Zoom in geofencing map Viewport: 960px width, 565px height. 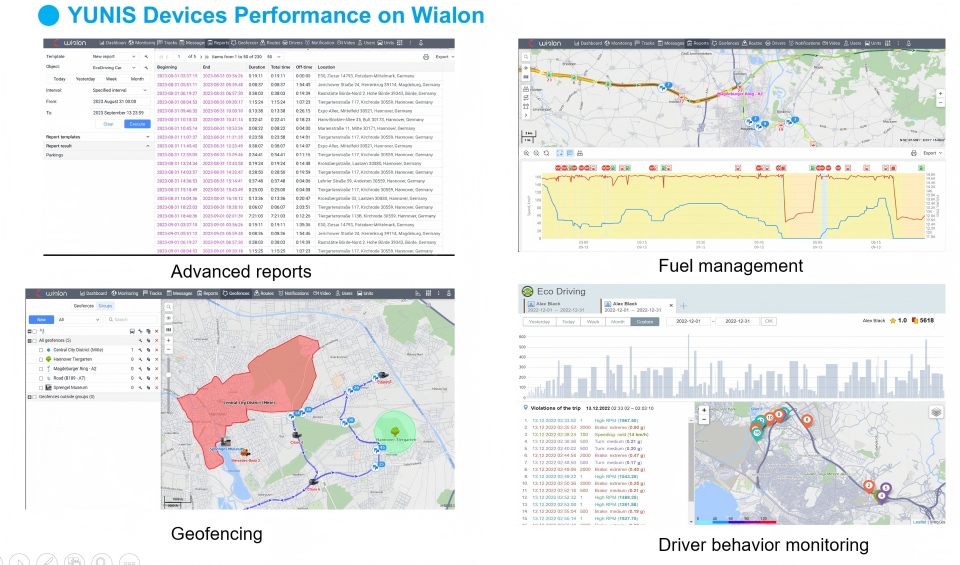(168, 340)
